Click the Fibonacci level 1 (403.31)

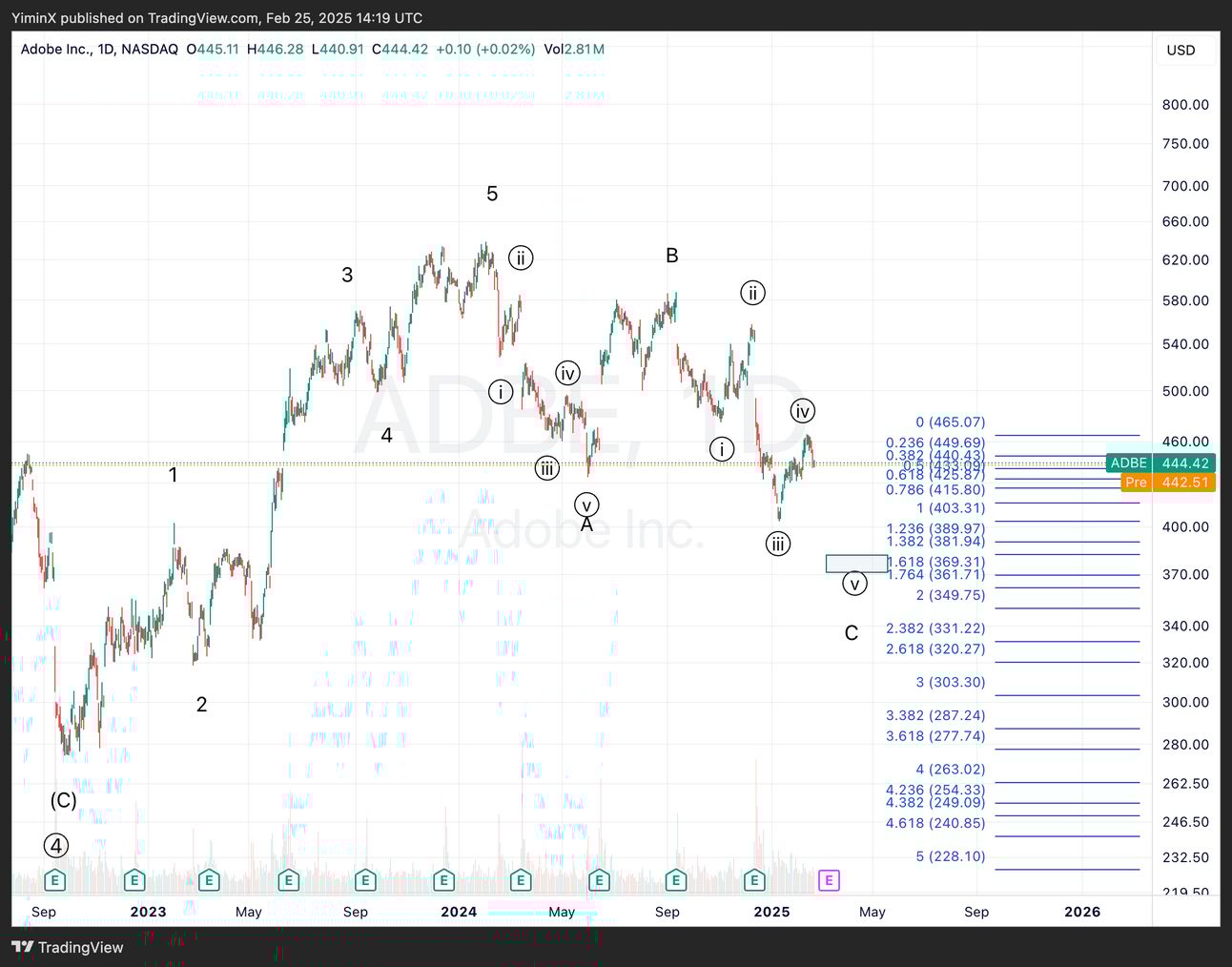(x=951, y=508)
